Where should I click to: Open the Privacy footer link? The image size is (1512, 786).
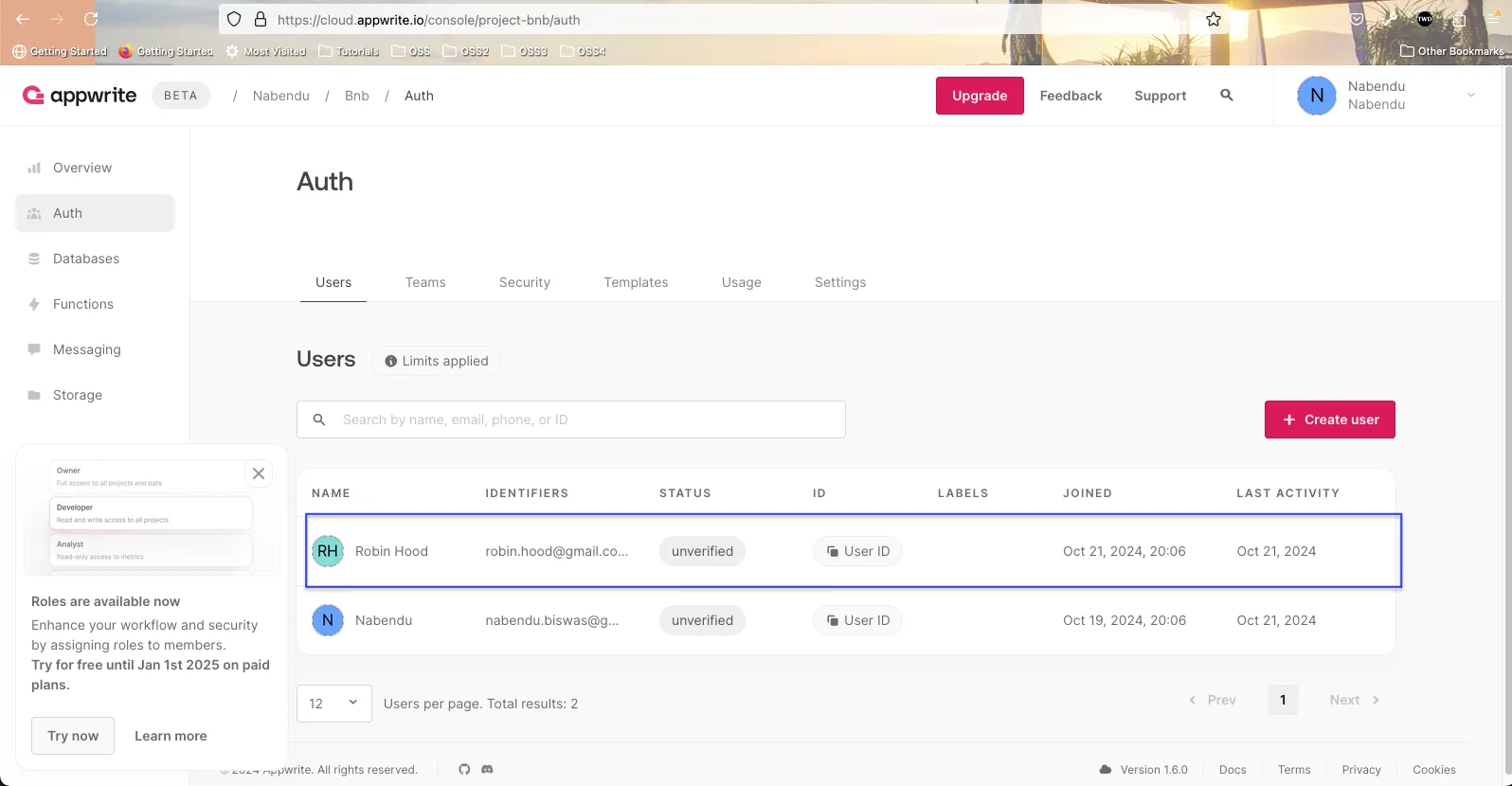pyautogui.click(x=1361, y=770)
